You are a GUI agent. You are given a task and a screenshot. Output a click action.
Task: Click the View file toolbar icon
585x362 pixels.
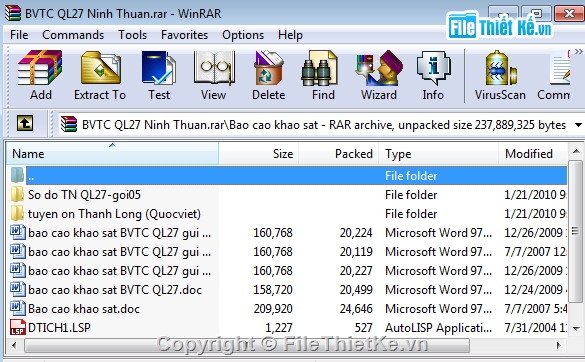[214, 75]
